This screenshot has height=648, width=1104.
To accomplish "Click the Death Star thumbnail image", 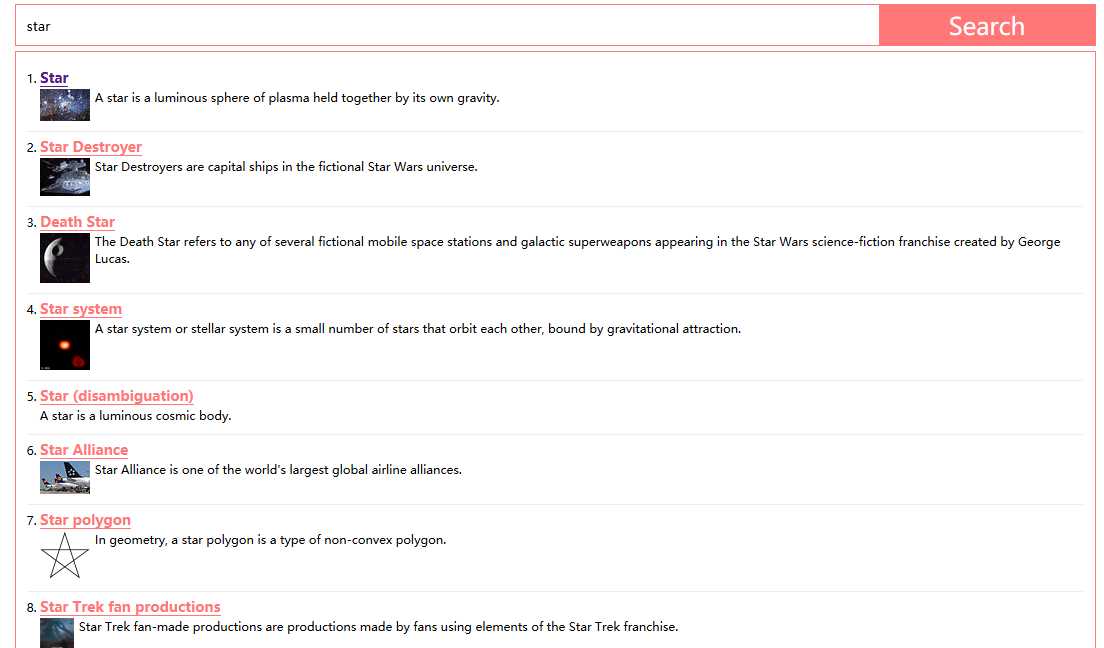I will pos(65,258).
